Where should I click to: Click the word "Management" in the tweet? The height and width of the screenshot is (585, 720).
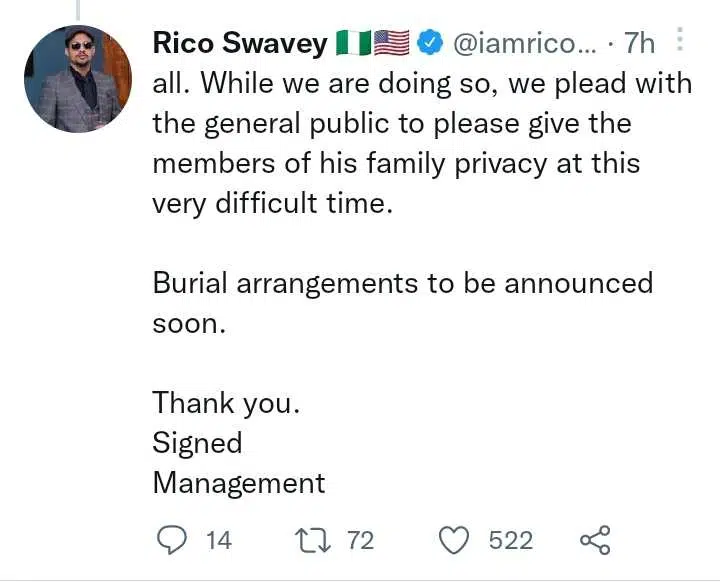[239, 483]
